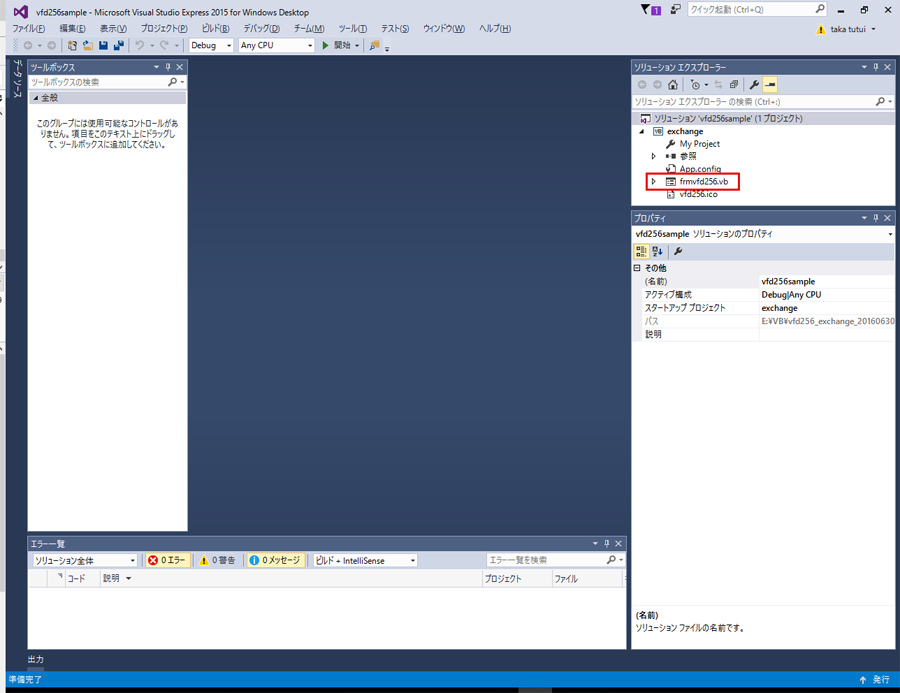Image resolution: width=900 pixels, height=693 pixels.
Task: Toggle Preview Selected Items in Solution Explorer
Action: (770, 85)
